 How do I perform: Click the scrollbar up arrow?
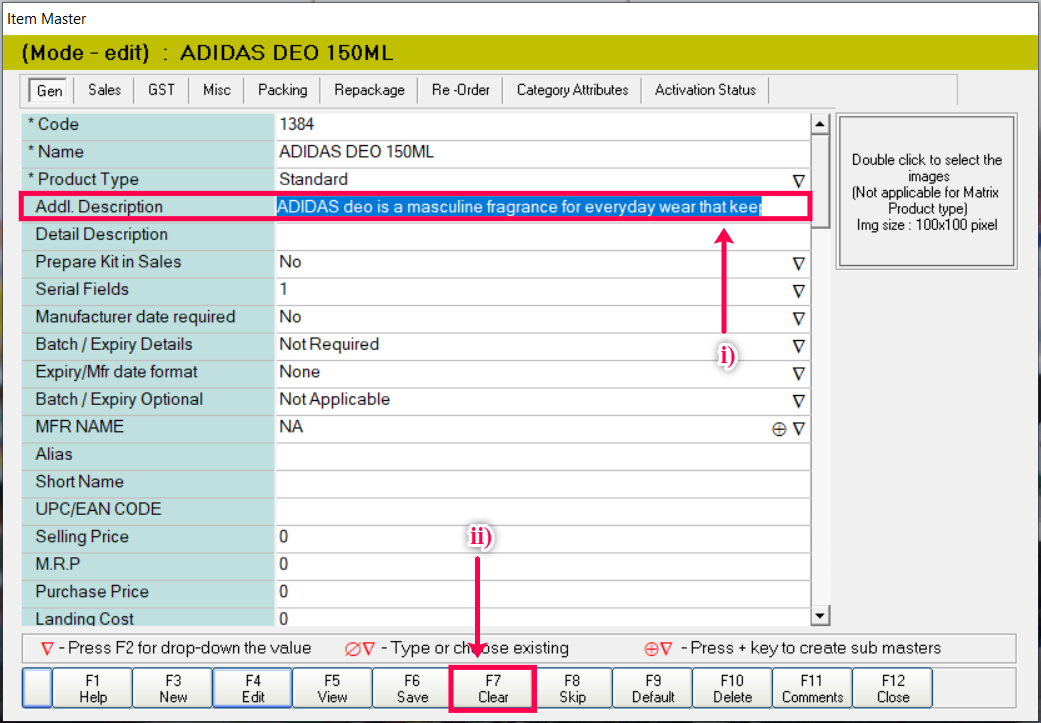pos(820,124)
